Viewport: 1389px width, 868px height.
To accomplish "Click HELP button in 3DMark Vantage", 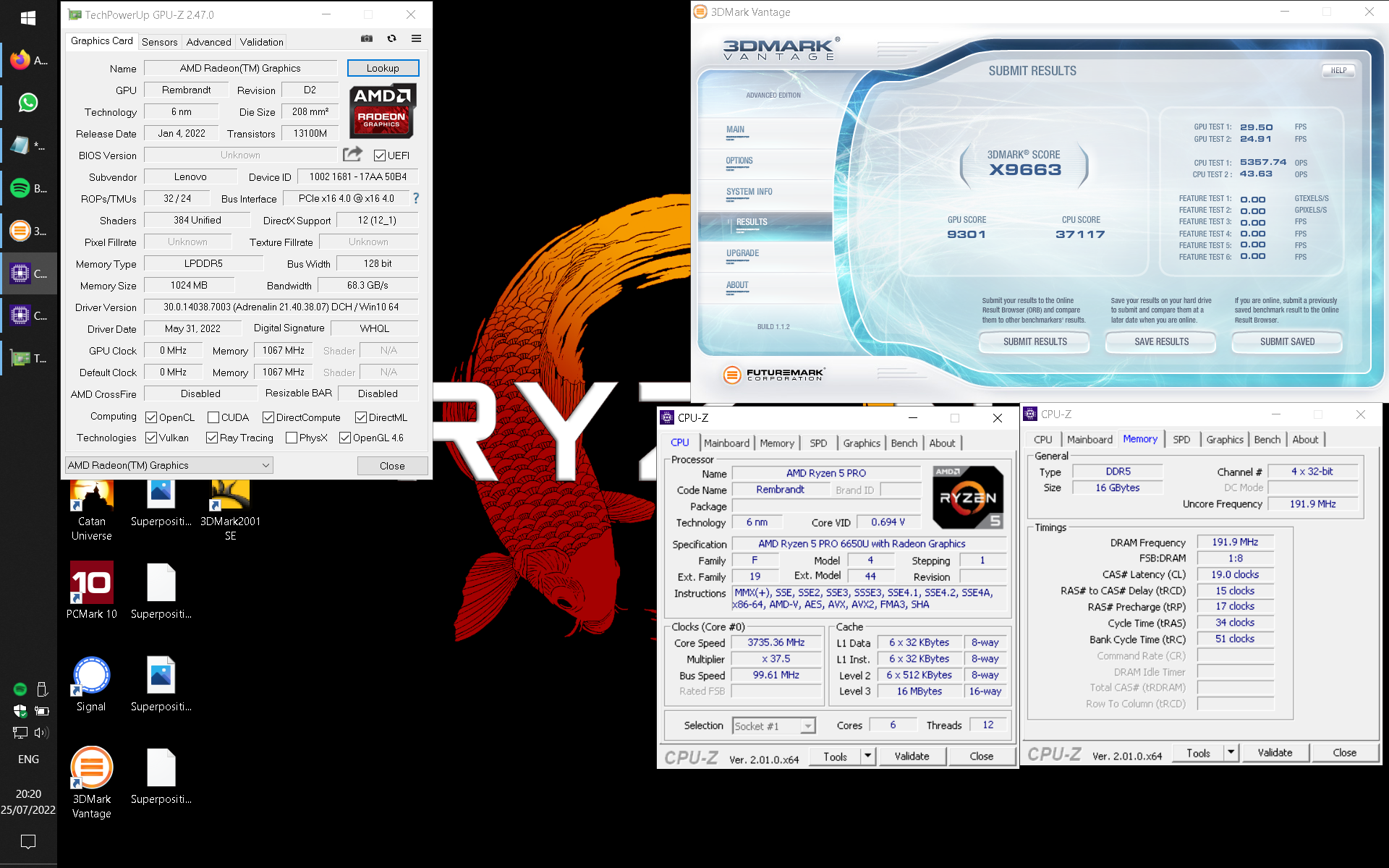I will (1338, 70).
